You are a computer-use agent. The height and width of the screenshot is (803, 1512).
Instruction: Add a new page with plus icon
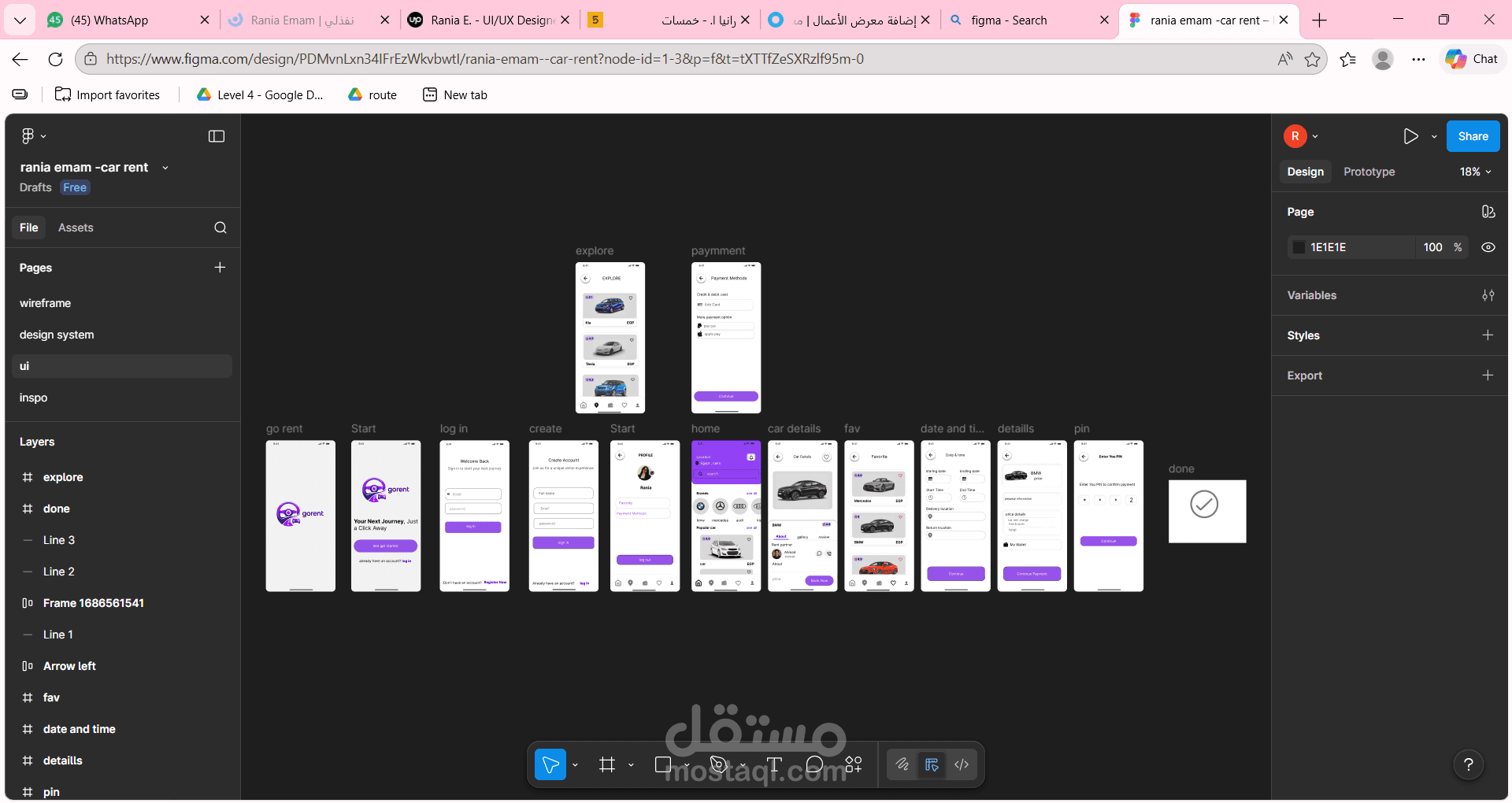point(220,268)
